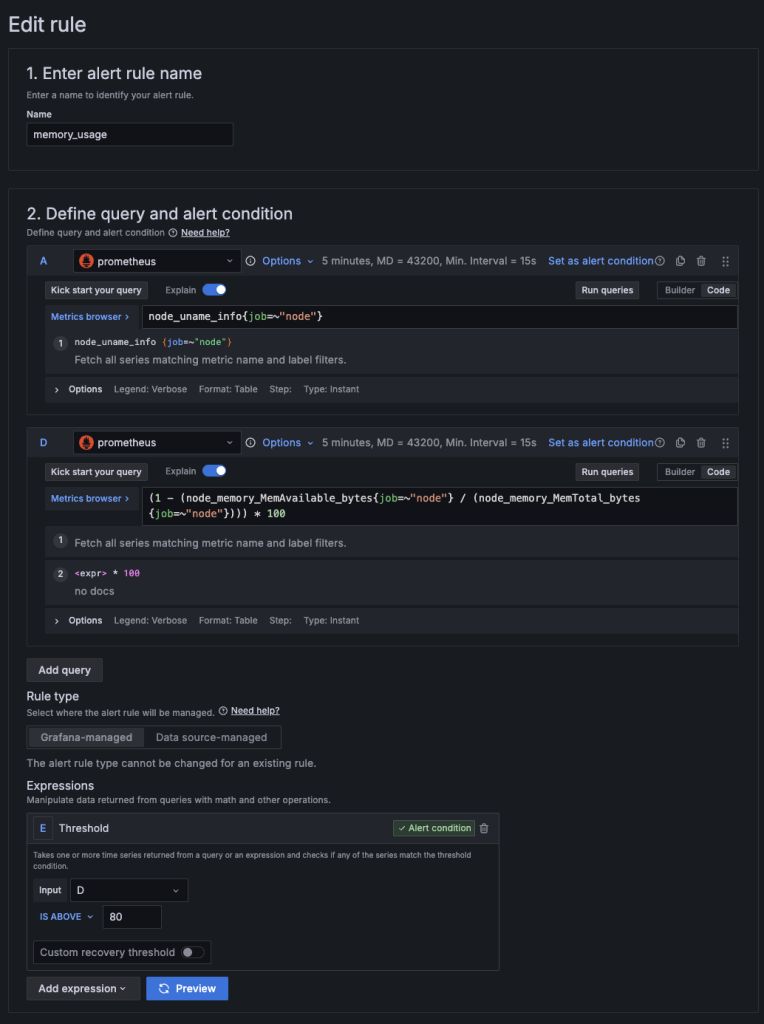Open the IS ABOVE condition dropdown
The height and width of the screenshot is (1024, 764).
(66, 916)
